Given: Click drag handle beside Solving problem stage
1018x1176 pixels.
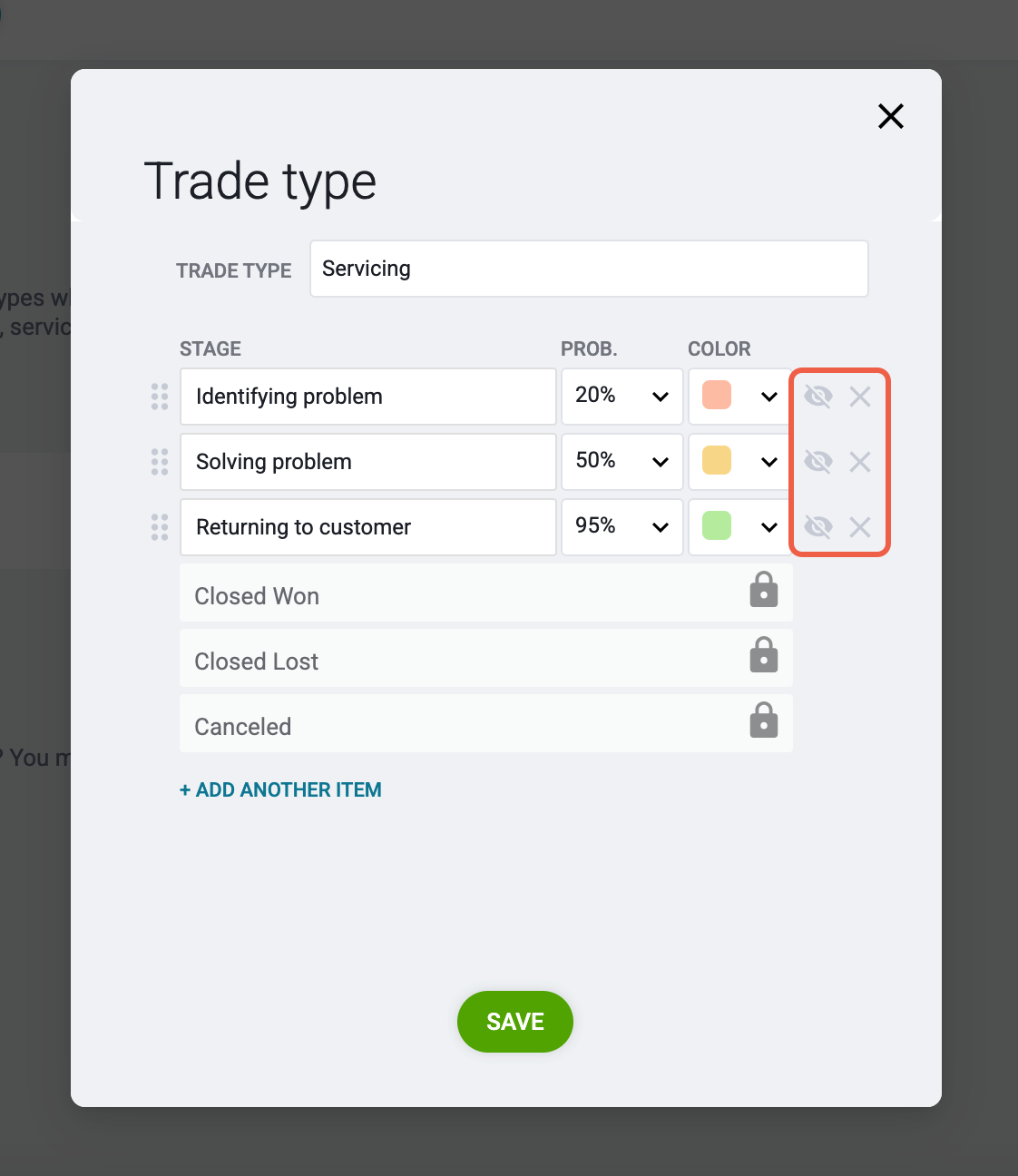Looking at the screenshot, I should (160, 462).
